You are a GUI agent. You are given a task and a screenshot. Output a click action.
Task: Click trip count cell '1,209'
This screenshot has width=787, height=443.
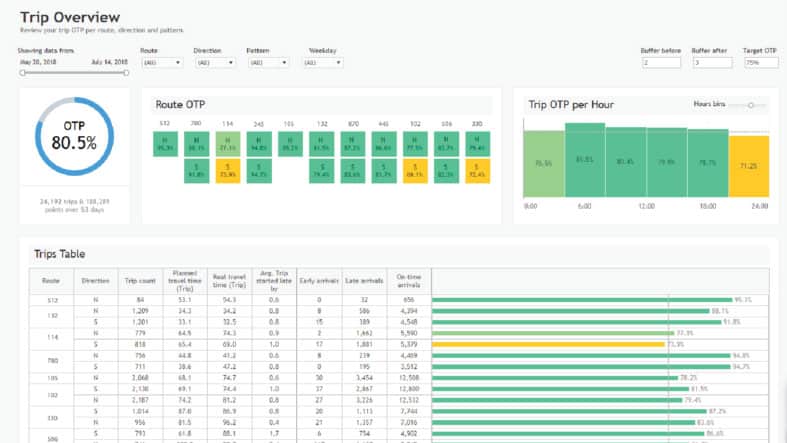pyautogui.click(x=140, y=311)
